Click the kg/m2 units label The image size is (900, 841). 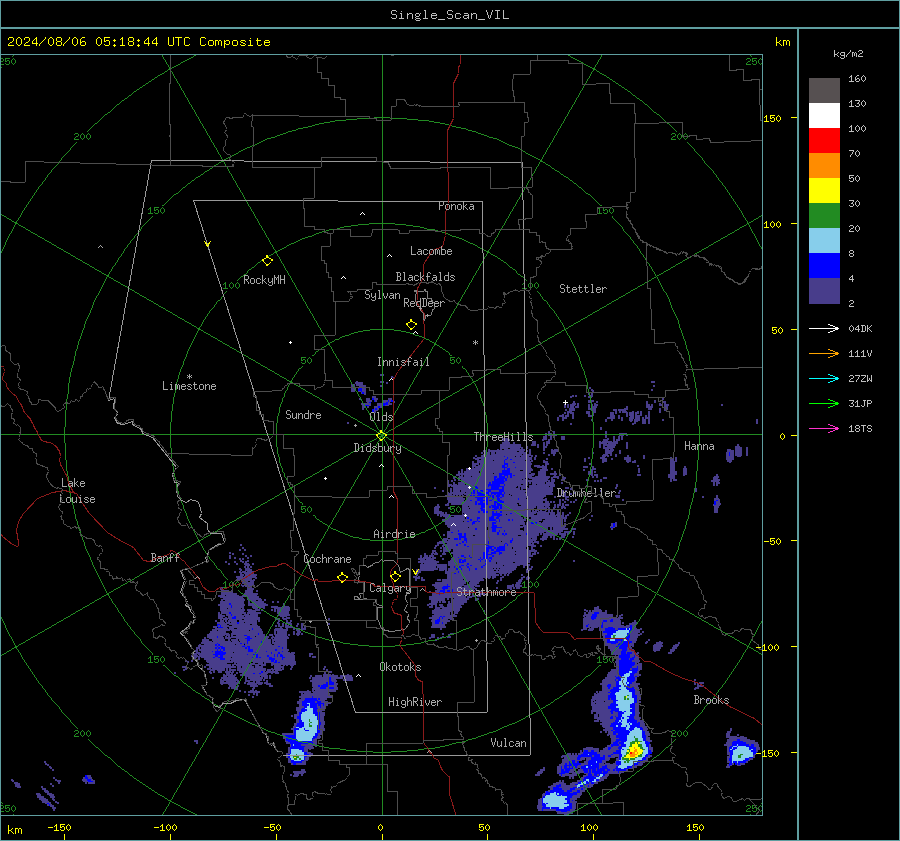click(848, 54)
